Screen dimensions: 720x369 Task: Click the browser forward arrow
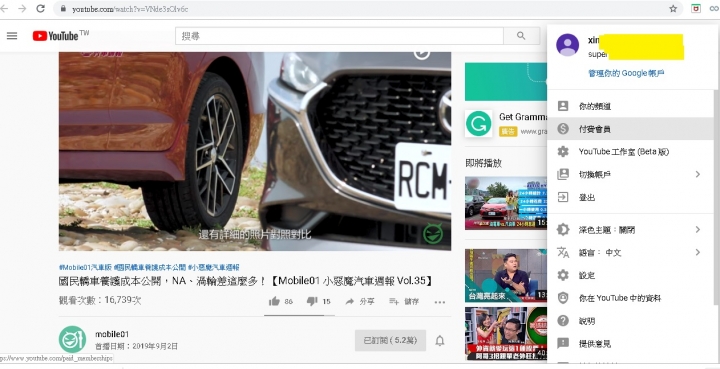(x=22, y=9)
